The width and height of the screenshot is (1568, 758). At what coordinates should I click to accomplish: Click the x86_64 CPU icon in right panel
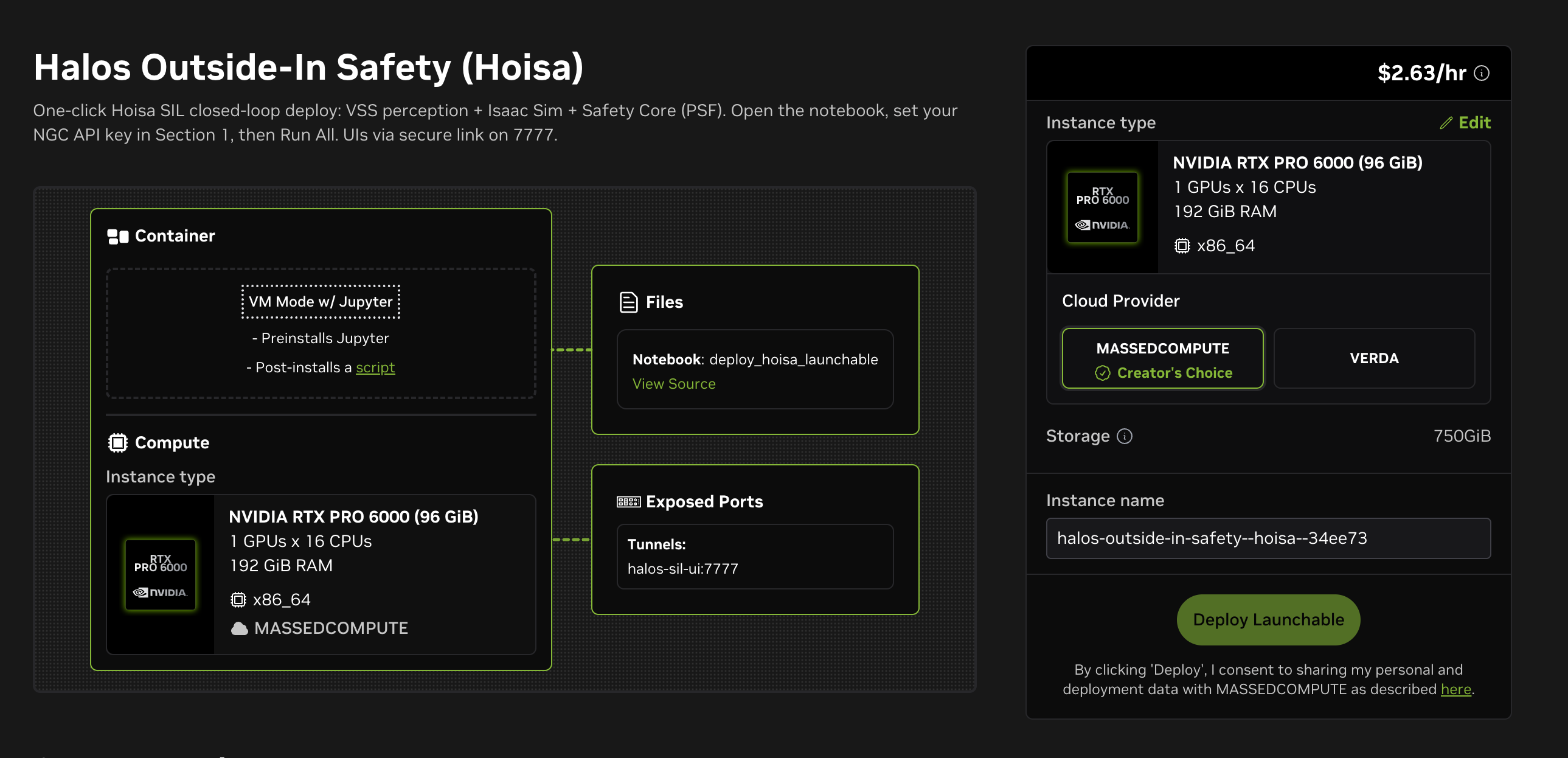click(x=1182, y=246)
